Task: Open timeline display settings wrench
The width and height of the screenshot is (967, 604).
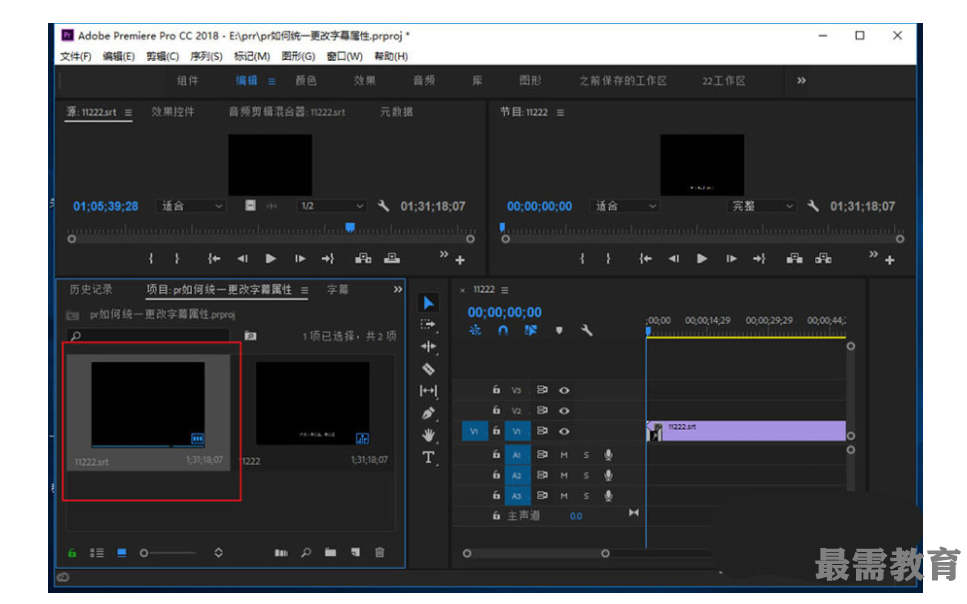Action: (x=587, y=330)
